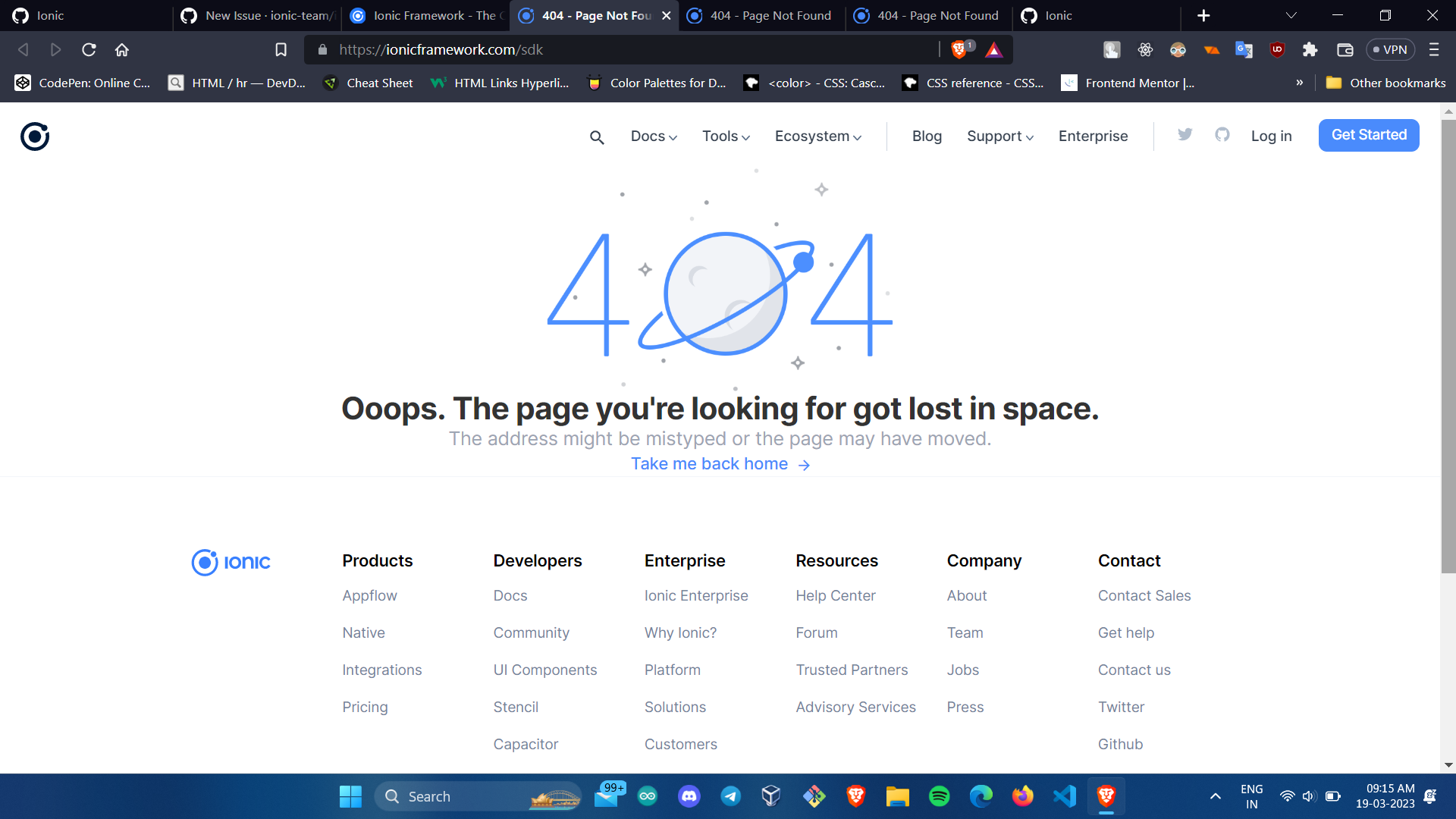Image resolution: width=1456 pixels, height=819 pixels.
Task: Open the React DevTools extension icon
Action: point(1145,49)
